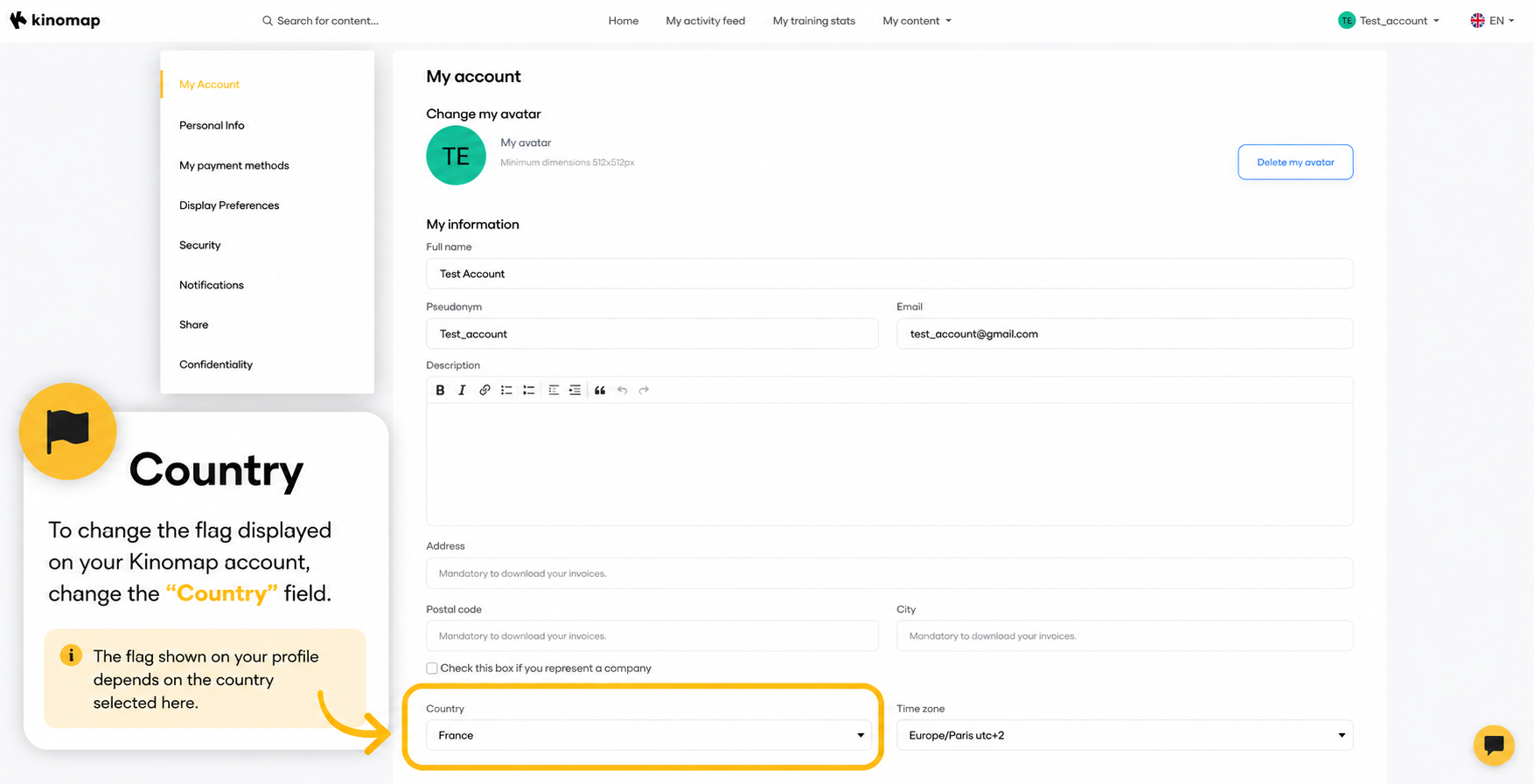Toggle italic formatting in the description toolbar

coord(462,390)
